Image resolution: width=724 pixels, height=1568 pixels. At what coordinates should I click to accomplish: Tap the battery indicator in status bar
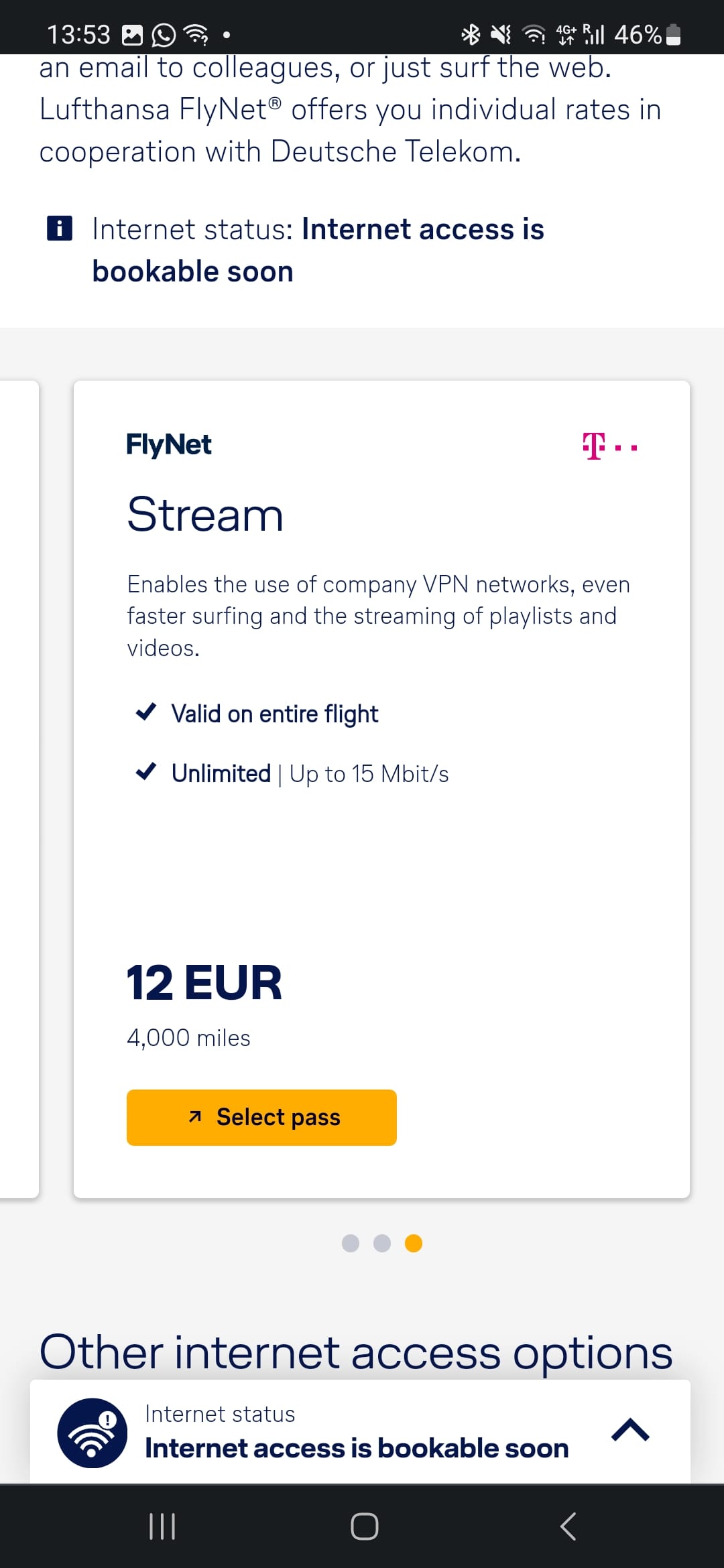(674, 34)
